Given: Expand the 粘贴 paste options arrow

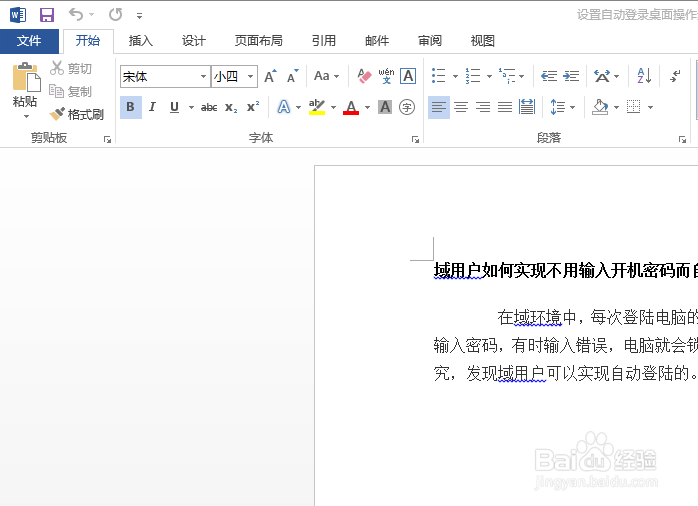Looking at the screenshot, I should point(26,117).
